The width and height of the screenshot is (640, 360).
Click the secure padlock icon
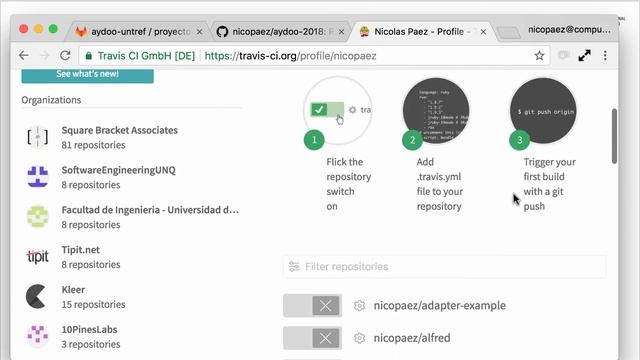89,56
